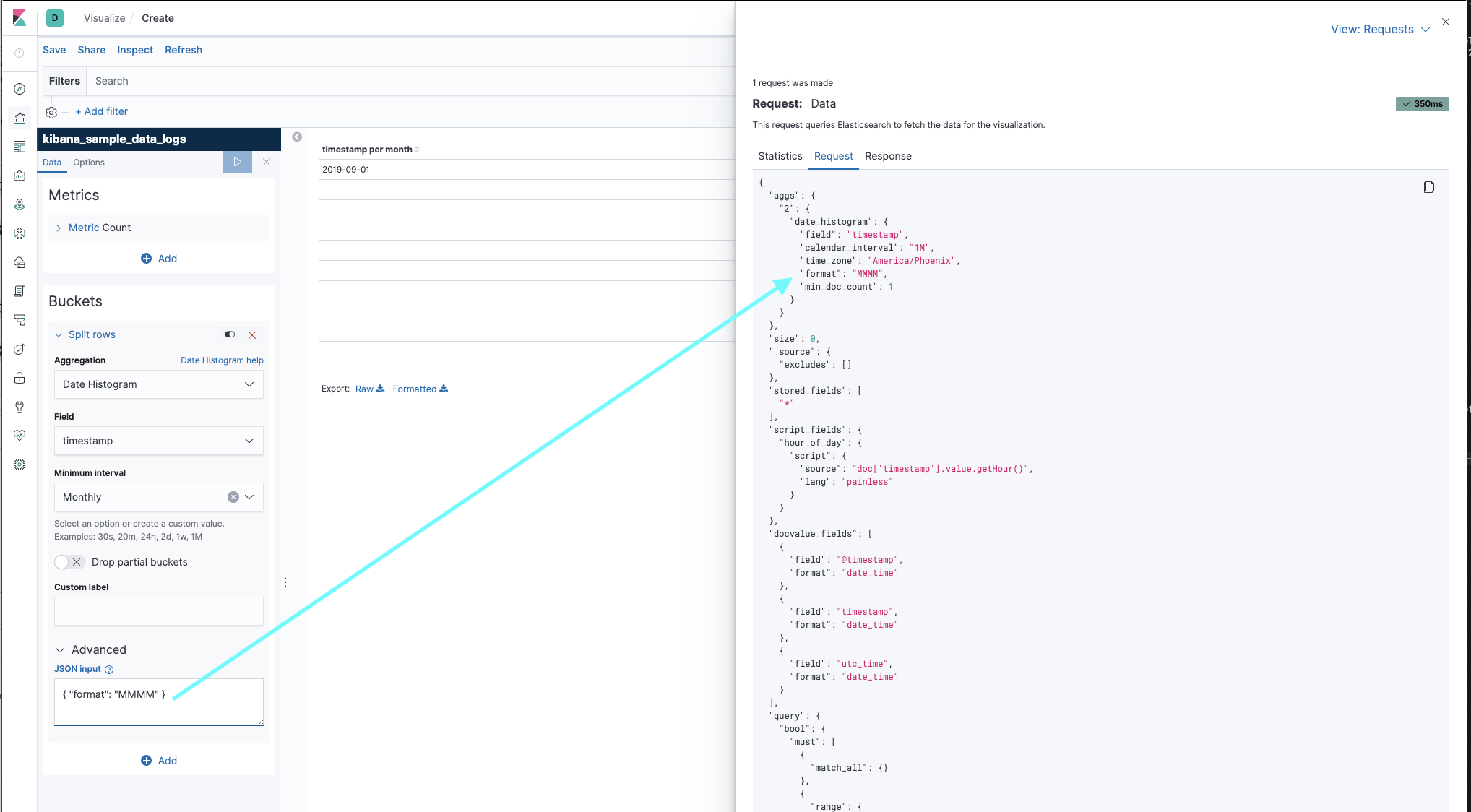Open the Dev Tools wrench icon

coord(20,407)
